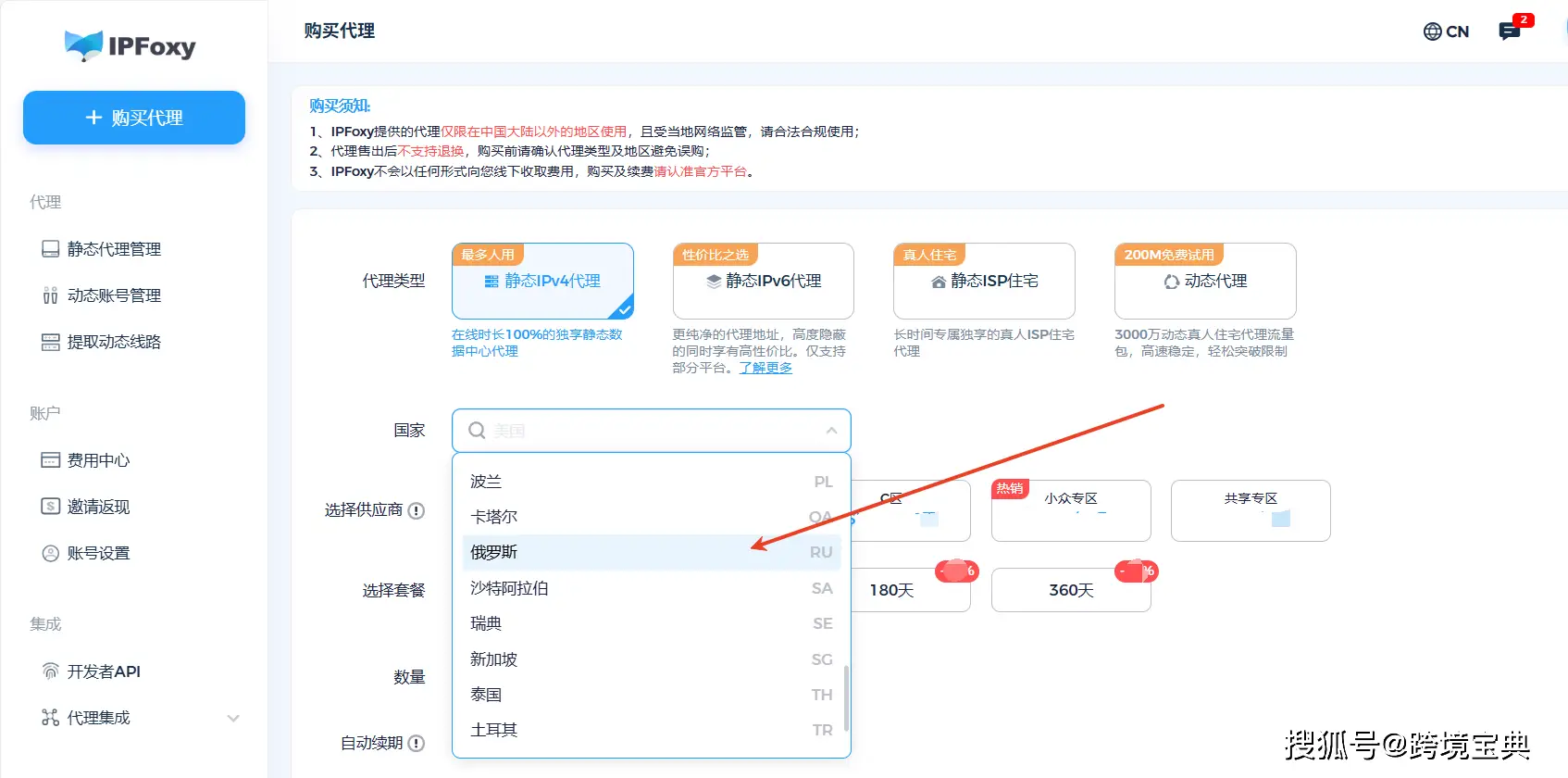Click the country list scrollbar

tap(846, 697)
